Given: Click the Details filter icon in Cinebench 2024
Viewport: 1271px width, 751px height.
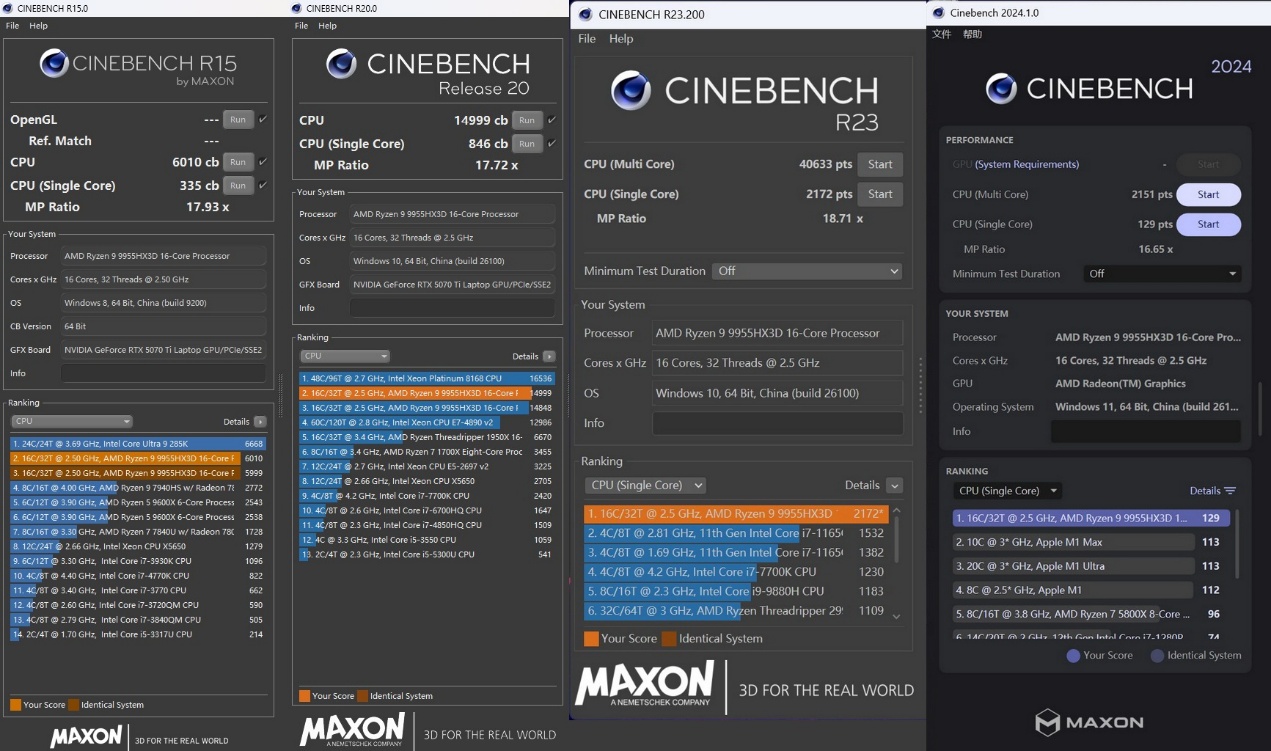Looking at the screenshot, I should pyautogui.click(x=1230, y=491).
